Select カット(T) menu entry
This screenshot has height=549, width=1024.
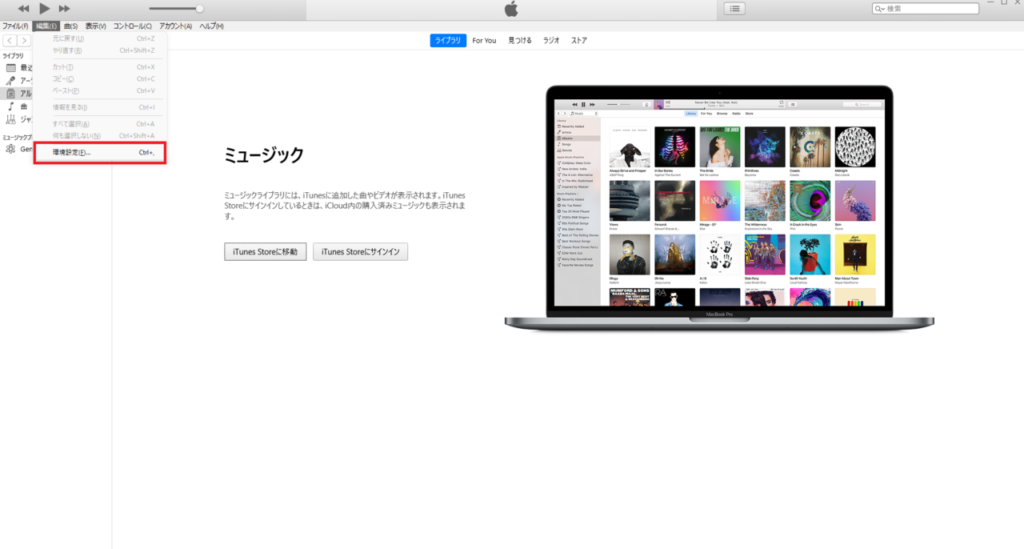[100, 67]
